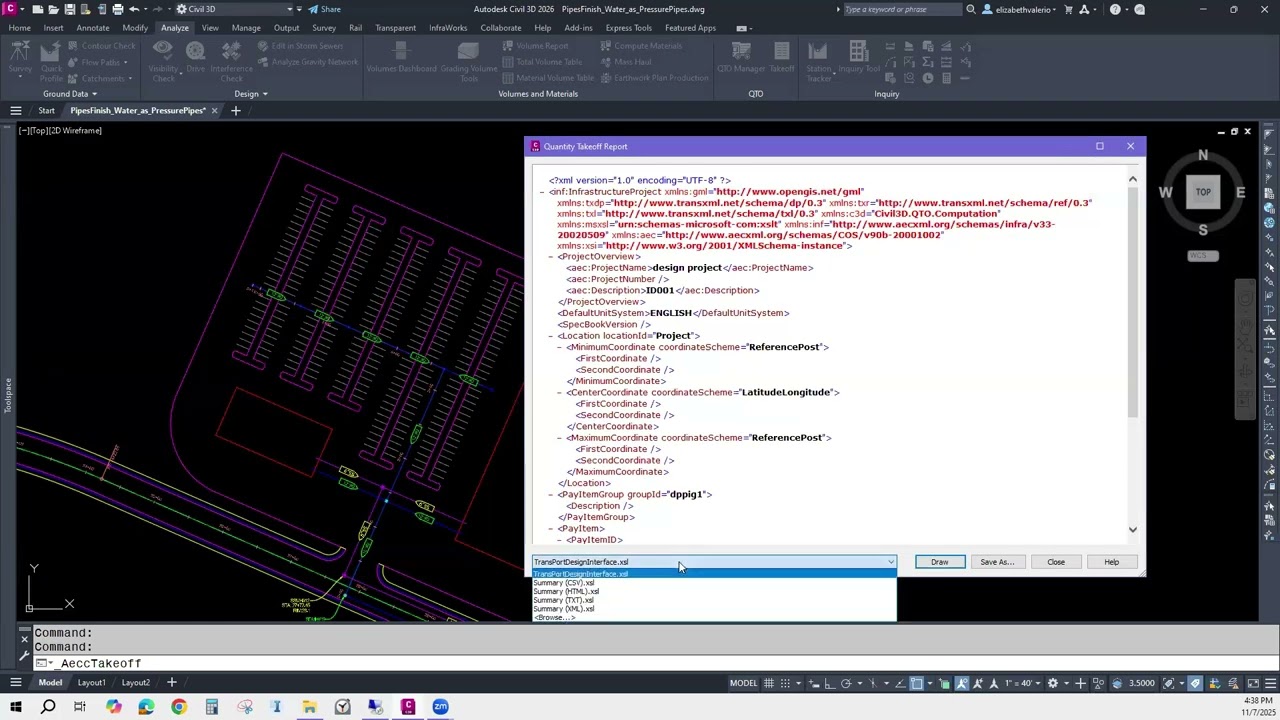
Task: Click the Takeoff ribbon icon
Action: (782, 59)
